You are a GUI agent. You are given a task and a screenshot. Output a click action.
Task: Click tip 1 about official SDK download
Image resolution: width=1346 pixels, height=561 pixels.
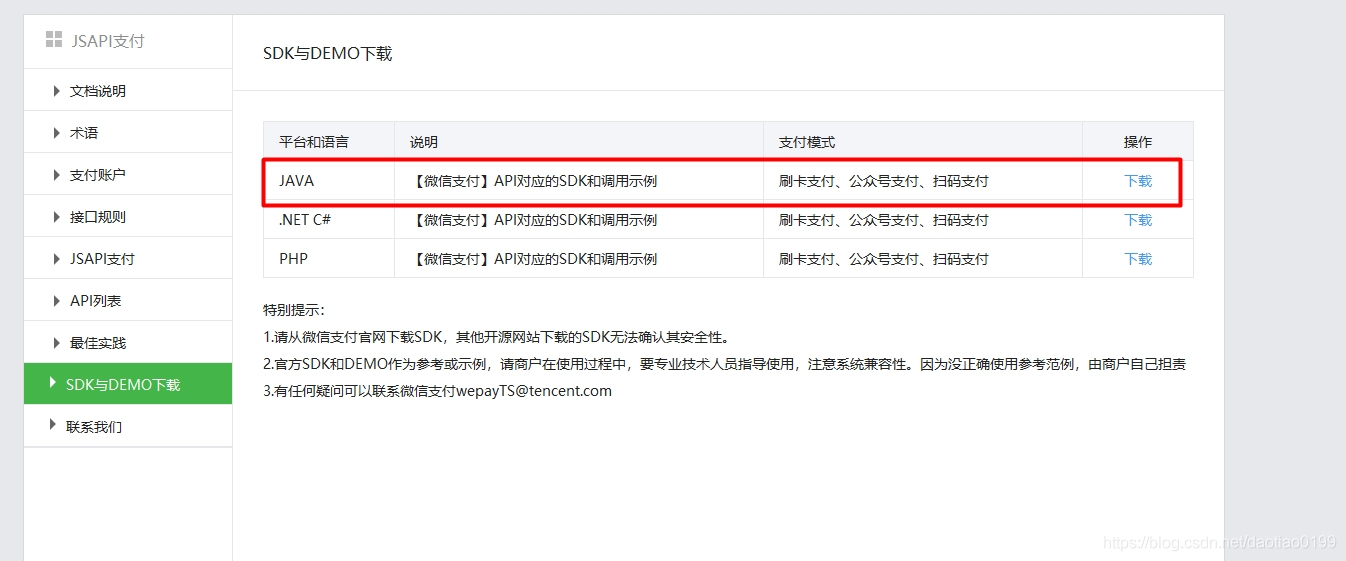coord(496,337)
